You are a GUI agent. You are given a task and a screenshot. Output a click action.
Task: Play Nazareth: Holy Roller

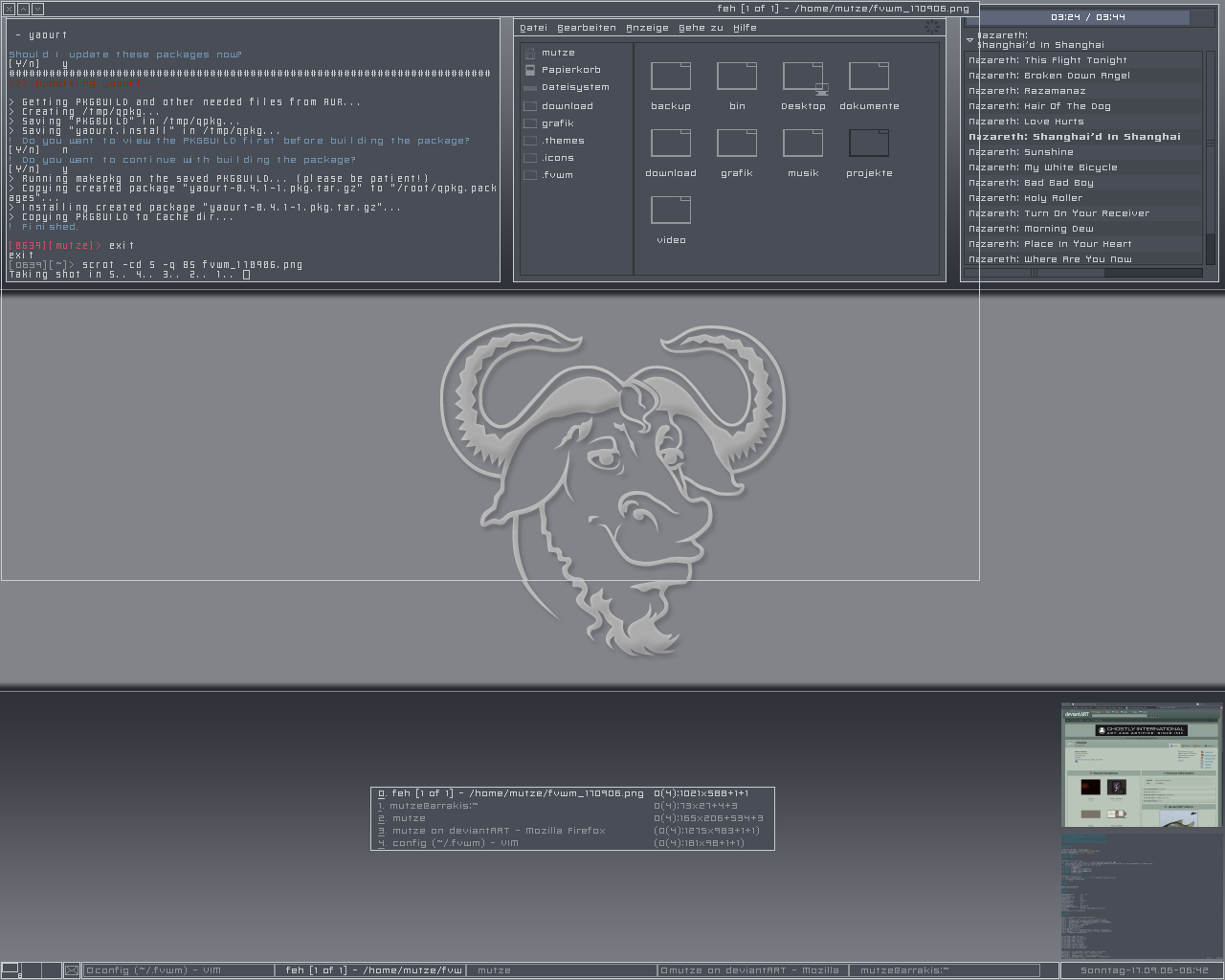tap(1083, 198)
